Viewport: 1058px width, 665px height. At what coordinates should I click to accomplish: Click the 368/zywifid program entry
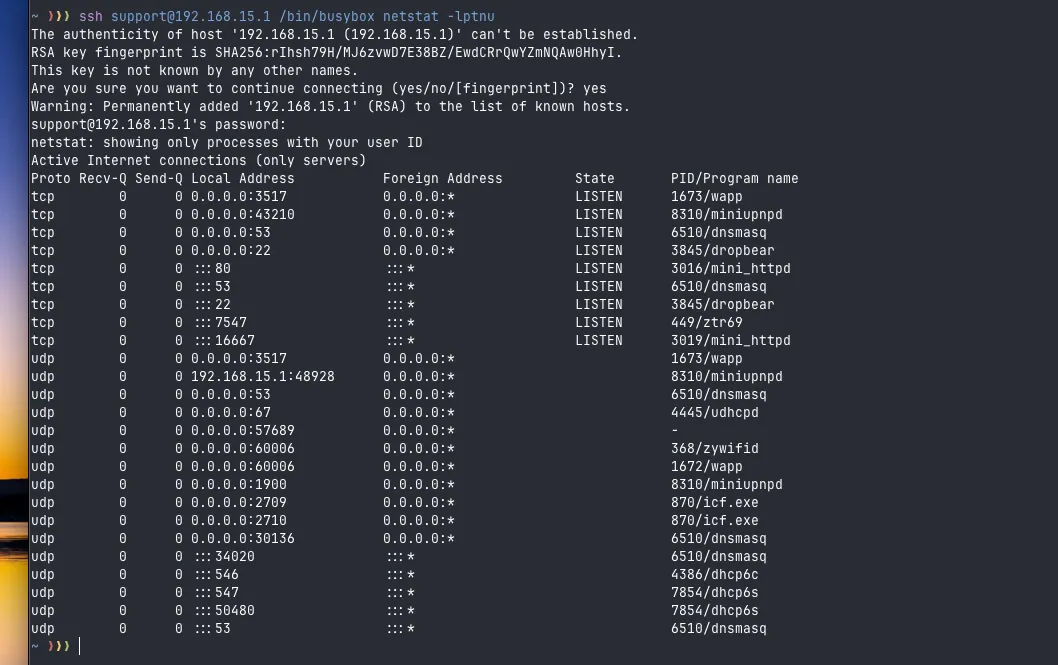(x=715, y=449)
